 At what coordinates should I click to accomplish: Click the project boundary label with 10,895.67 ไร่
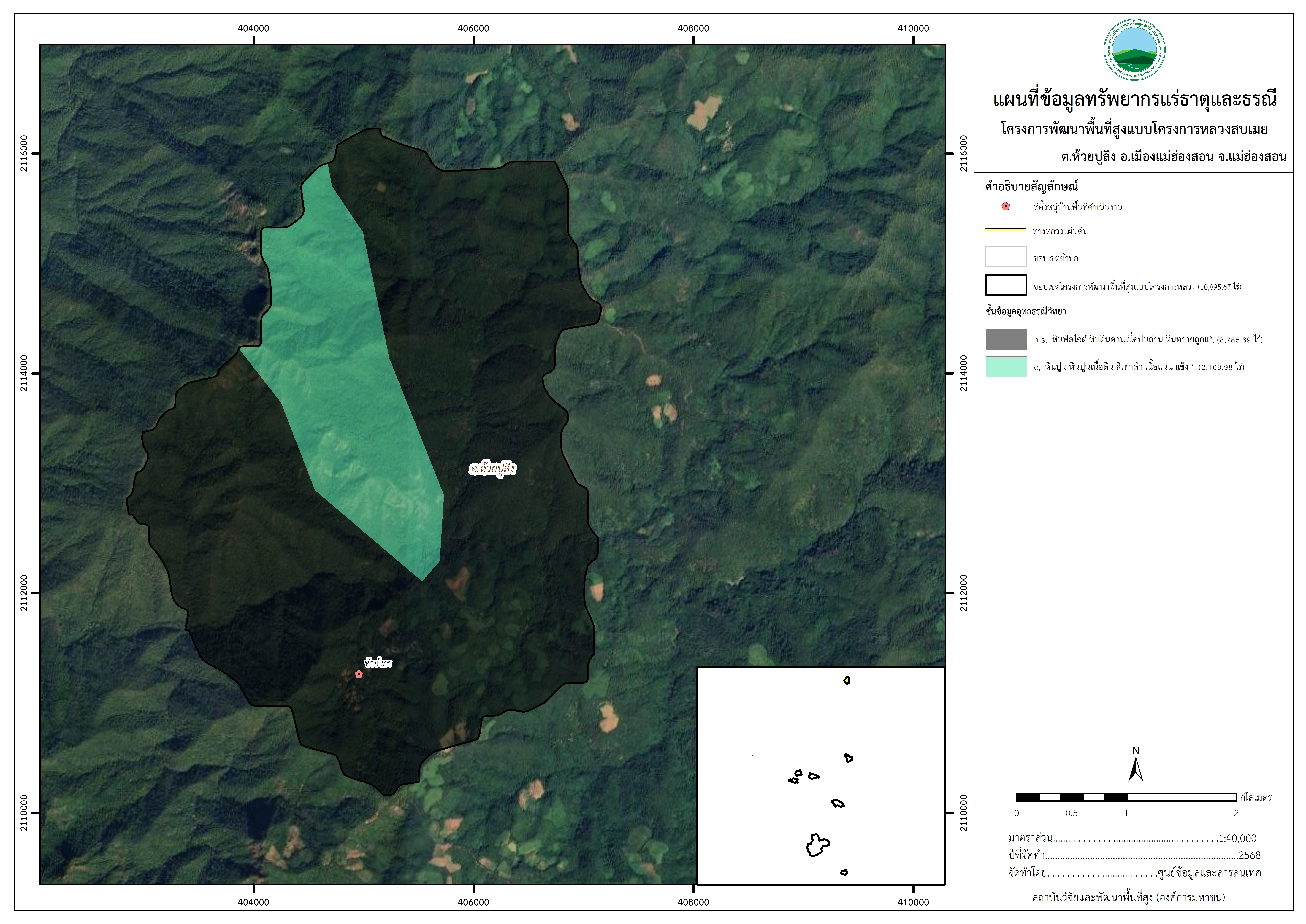click(1137, 287)
